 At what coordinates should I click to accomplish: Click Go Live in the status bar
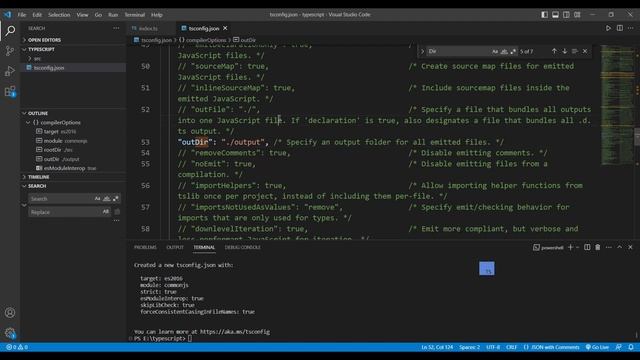tap(597, 347)
